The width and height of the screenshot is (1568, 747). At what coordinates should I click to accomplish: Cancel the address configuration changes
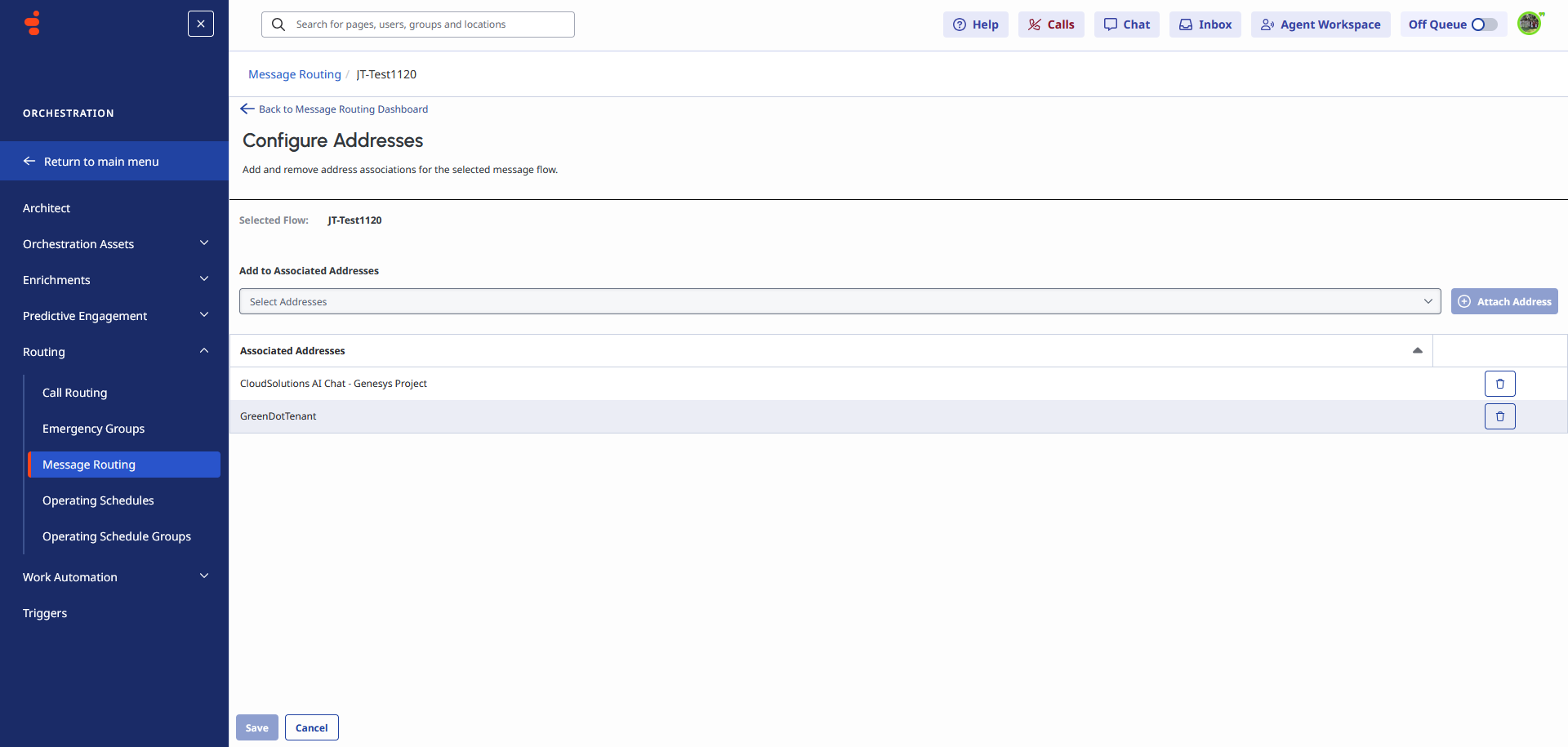311,727
